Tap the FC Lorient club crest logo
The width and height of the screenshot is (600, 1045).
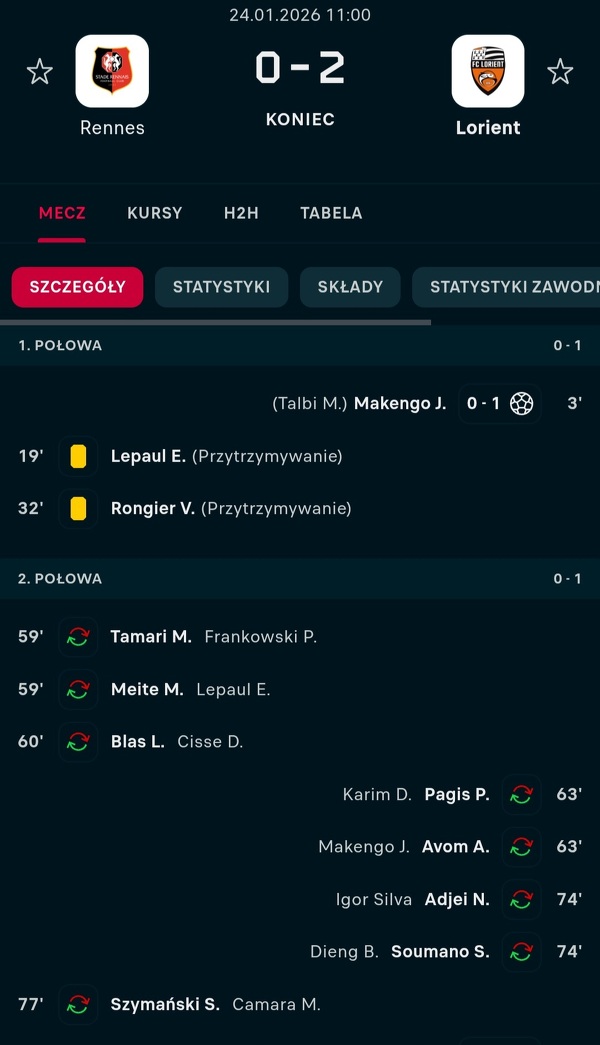[x=488, y=71]
